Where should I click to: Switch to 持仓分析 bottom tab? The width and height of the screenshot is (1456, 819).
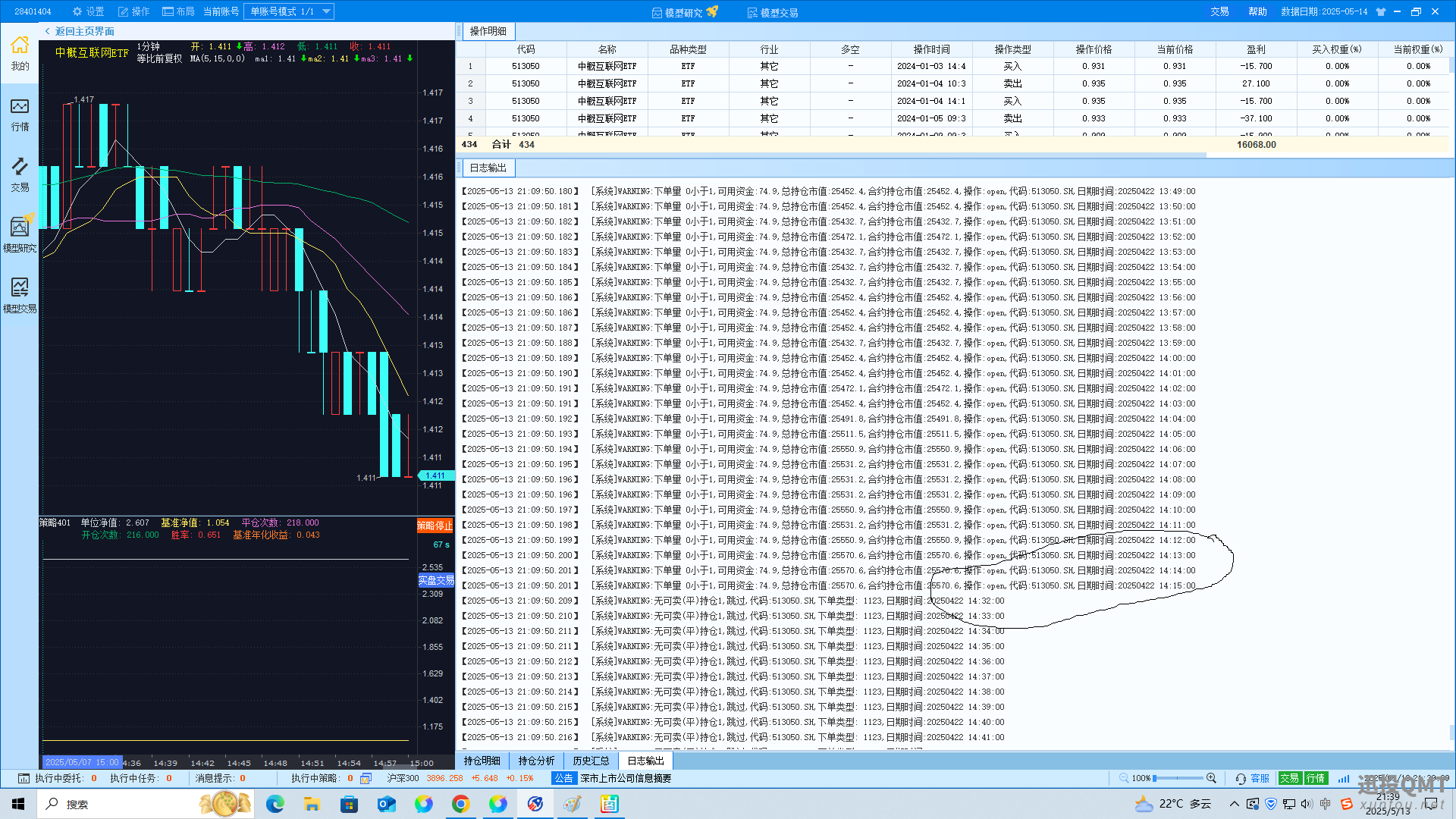click(x=536, y=761)
